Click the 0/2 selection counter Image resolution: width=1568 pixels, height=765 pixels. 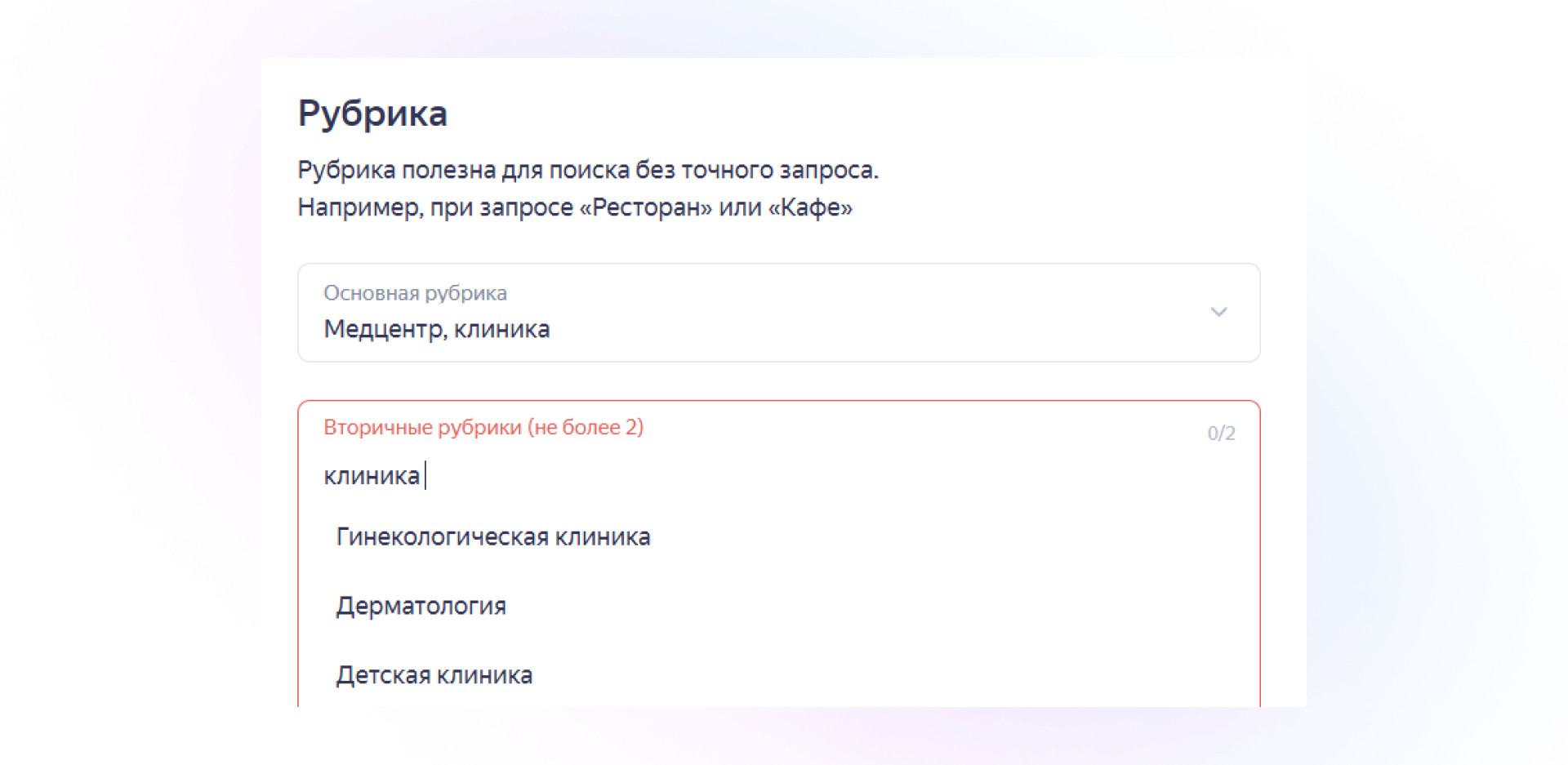pyautogui.click(x=1221, y=433)
